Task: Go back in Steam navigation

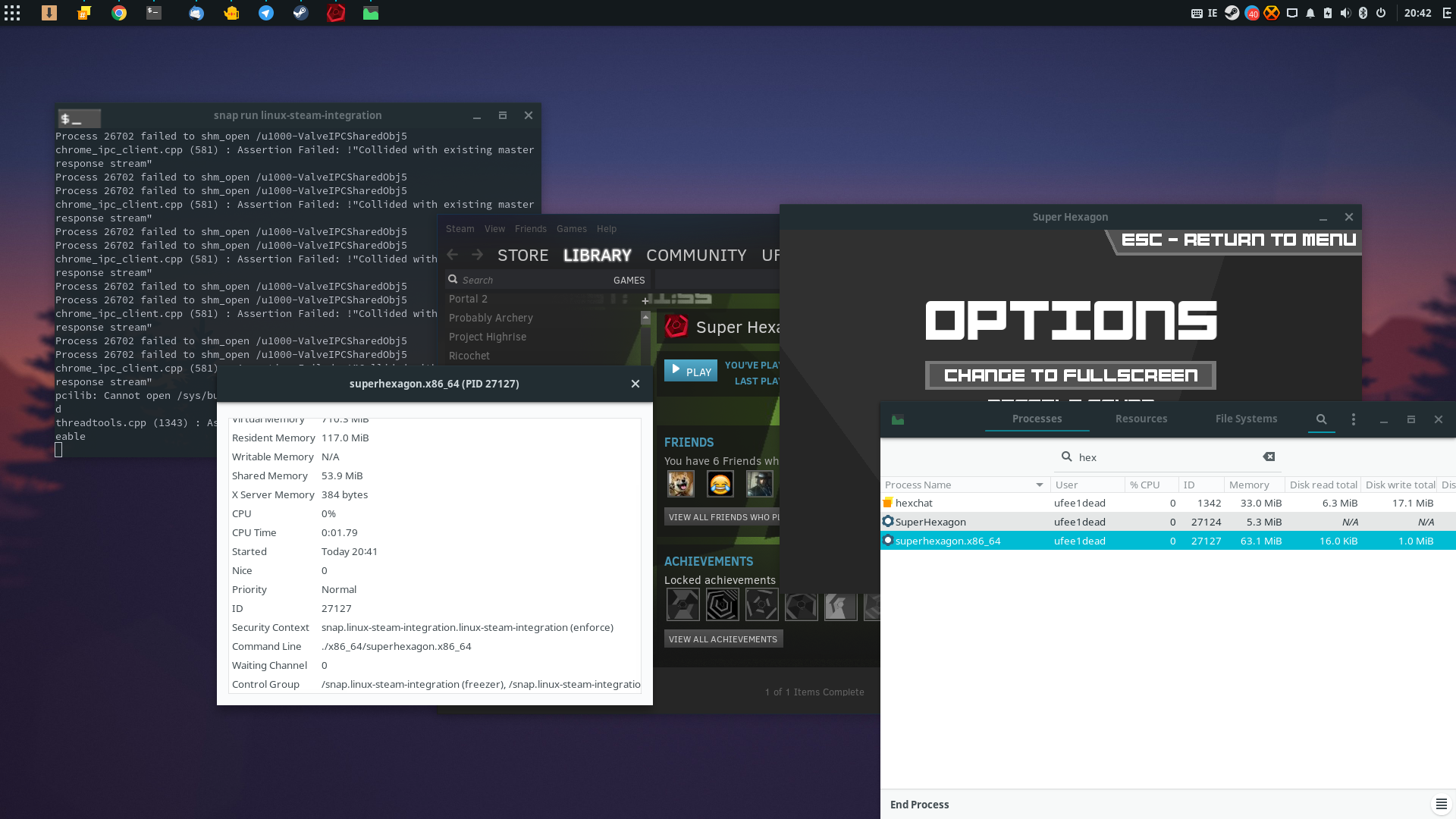Action: coord(453,255)
